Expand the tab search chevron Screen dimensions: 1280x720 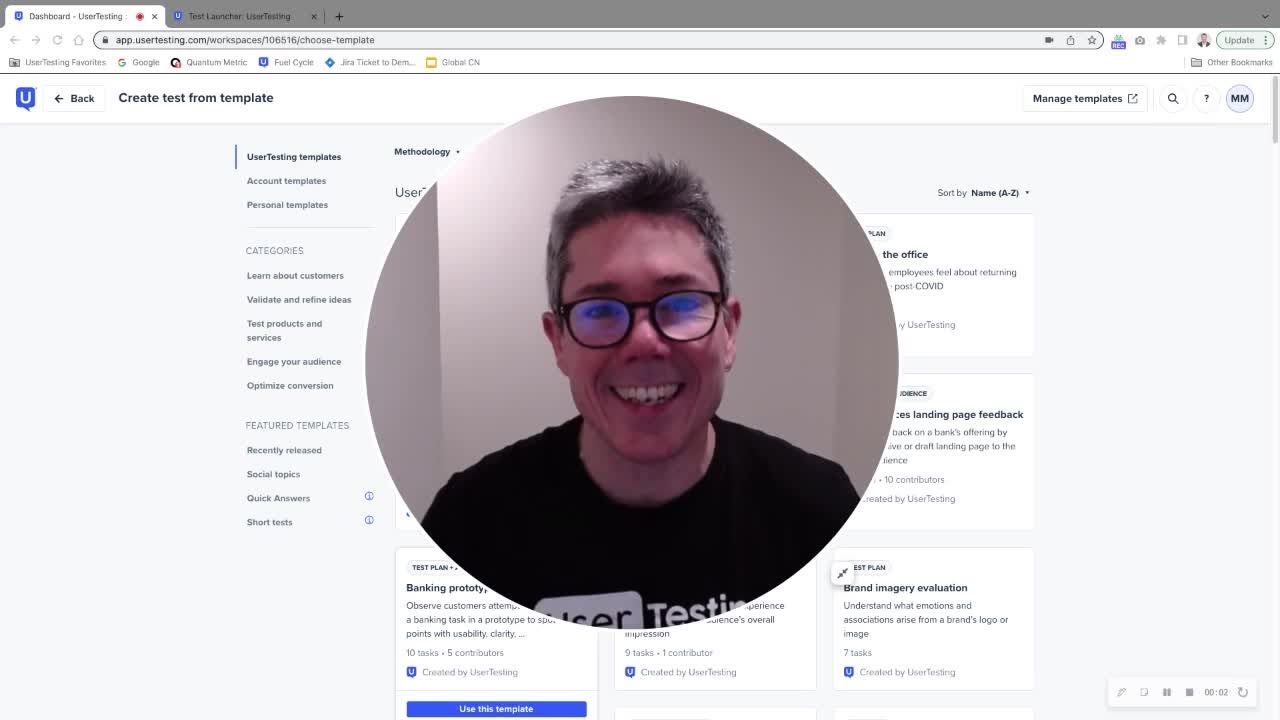pos(1265,16)
